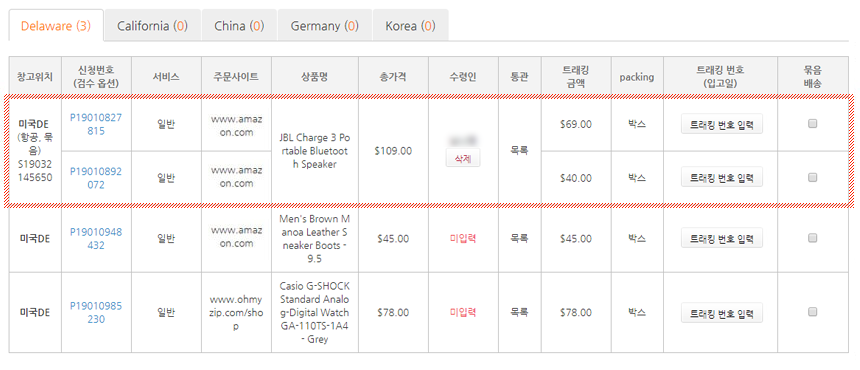Open request number P19010892072
The image size is (860, 370).
[x=96, y=178]
